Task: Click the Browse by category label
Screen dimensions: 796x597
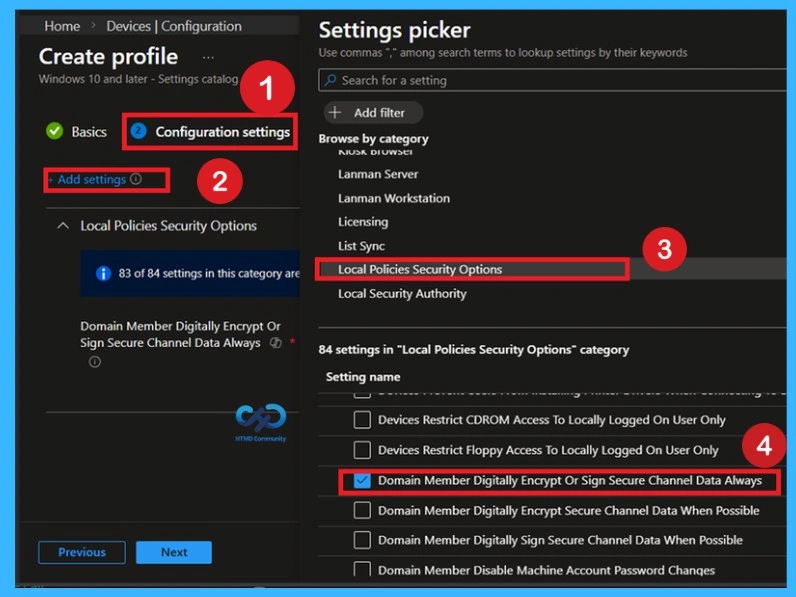Action: [x=374, y=139]
